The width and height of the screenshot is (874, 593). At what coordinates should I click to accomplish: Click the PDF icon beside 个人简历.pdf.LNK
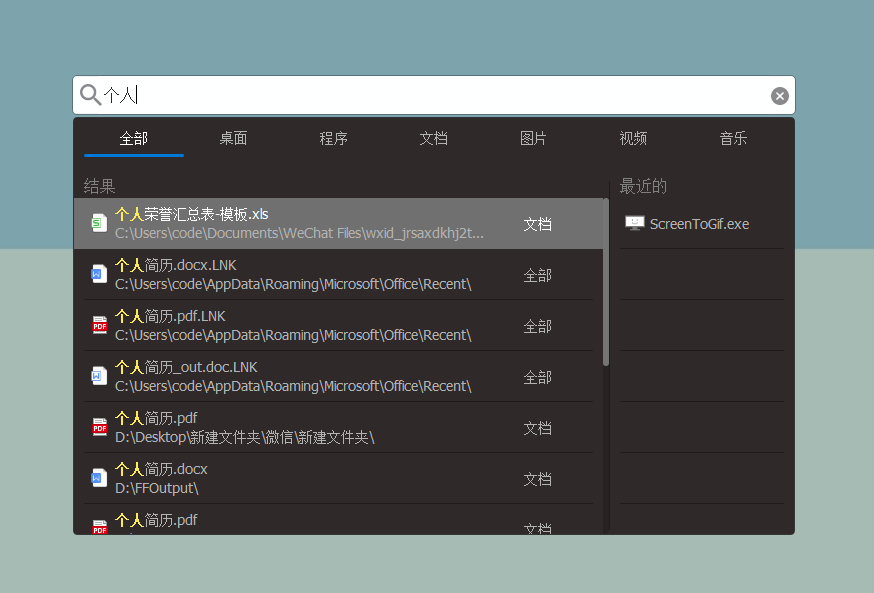click(x=98, y=324)
